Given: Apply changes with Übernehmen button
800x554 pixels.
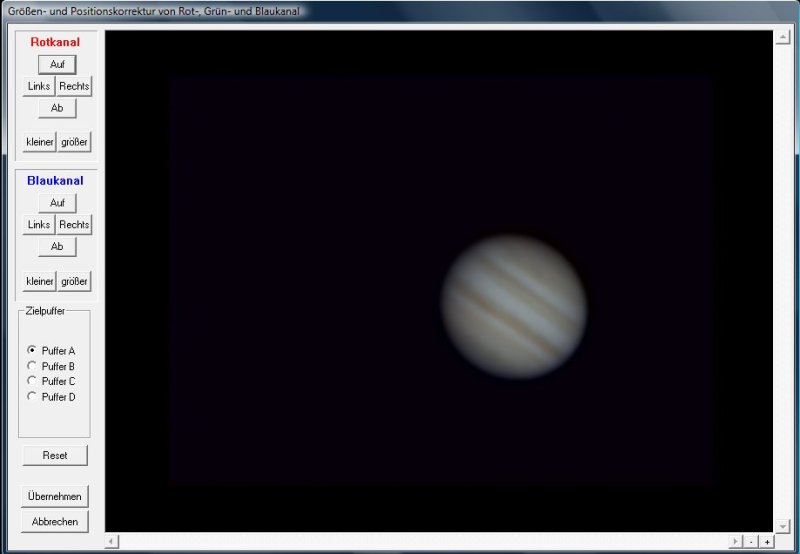Looking at the screenshot, I should pyautogui.click(x=55, y=496).
